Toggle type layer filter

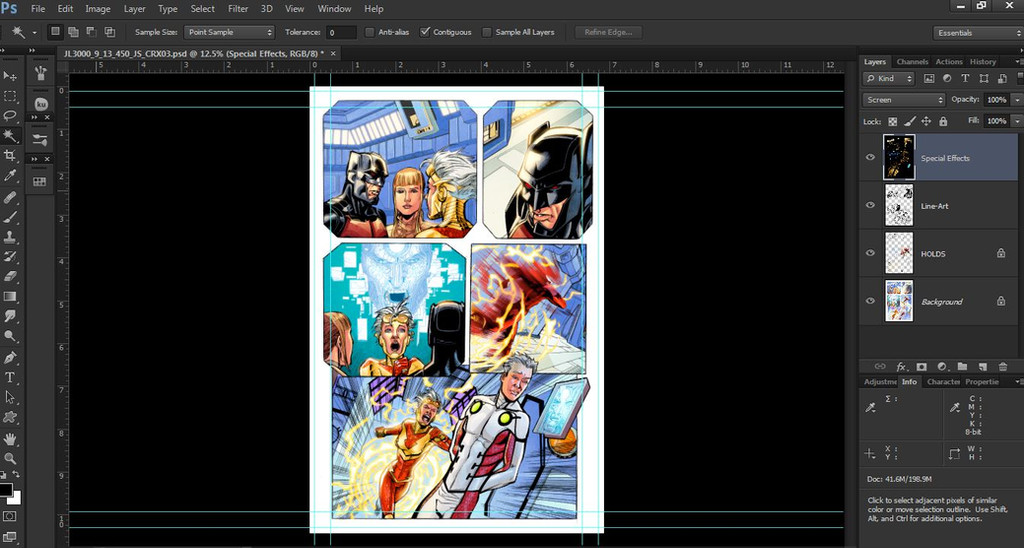click(965, 78)
